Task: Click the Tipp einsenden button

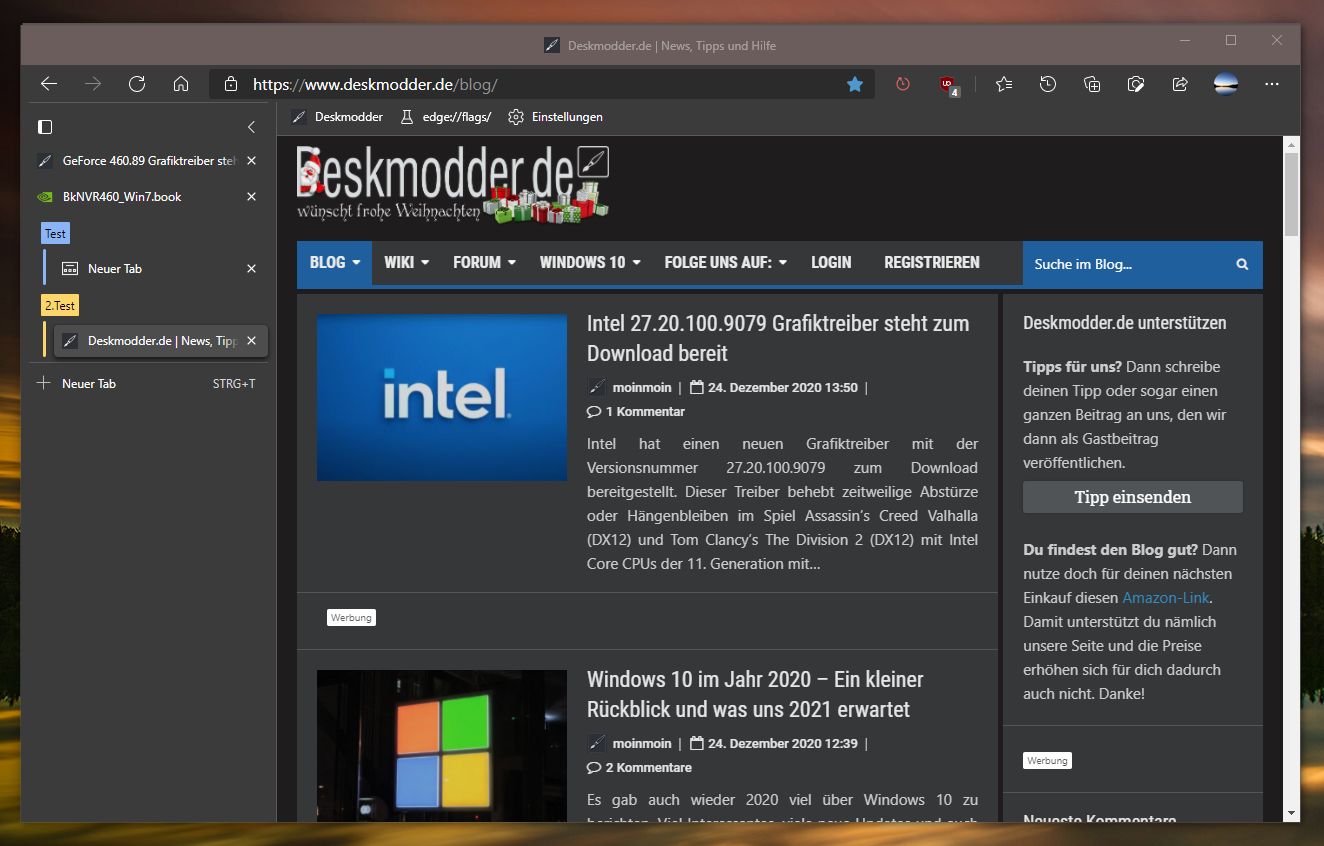Action: pos(1133,497)
